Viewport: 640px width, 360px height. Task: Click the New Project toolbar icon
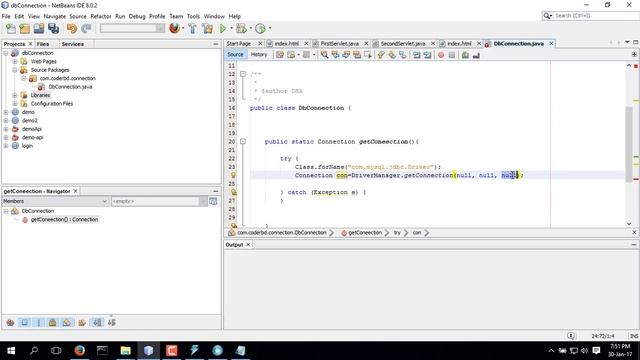(24, 29)
